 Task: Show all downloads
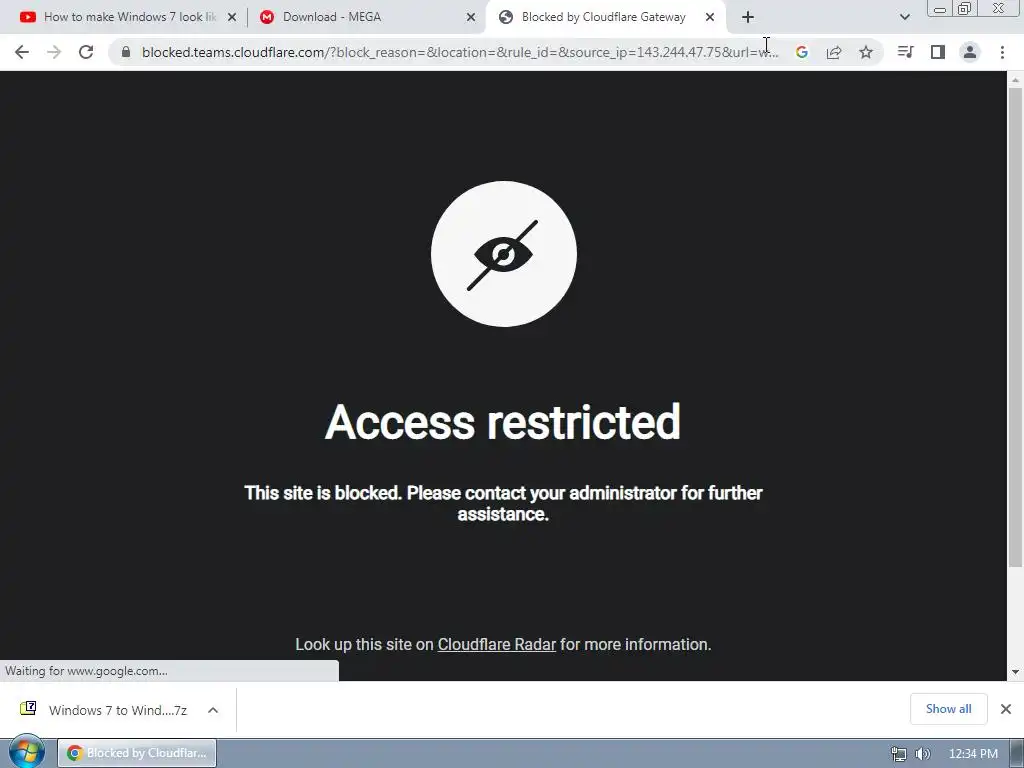pyautogui.click(x=948, y=709)
